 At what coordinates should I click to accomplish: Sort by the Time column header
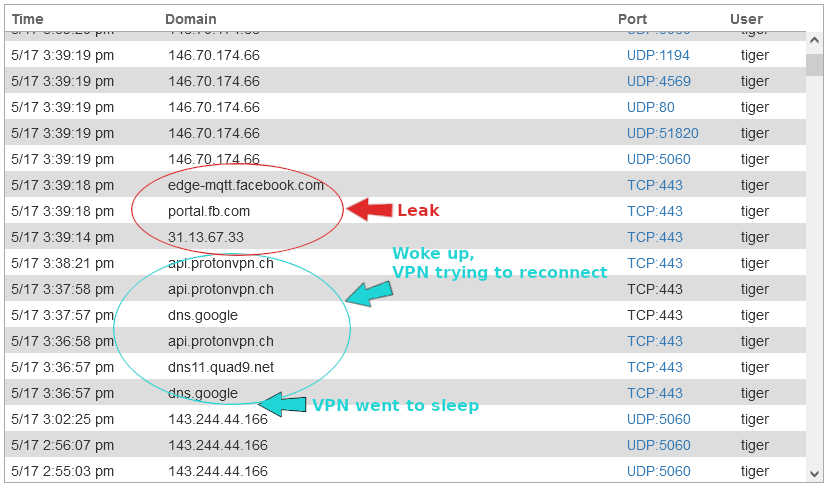pyautogui.click(x=28, y=19)
